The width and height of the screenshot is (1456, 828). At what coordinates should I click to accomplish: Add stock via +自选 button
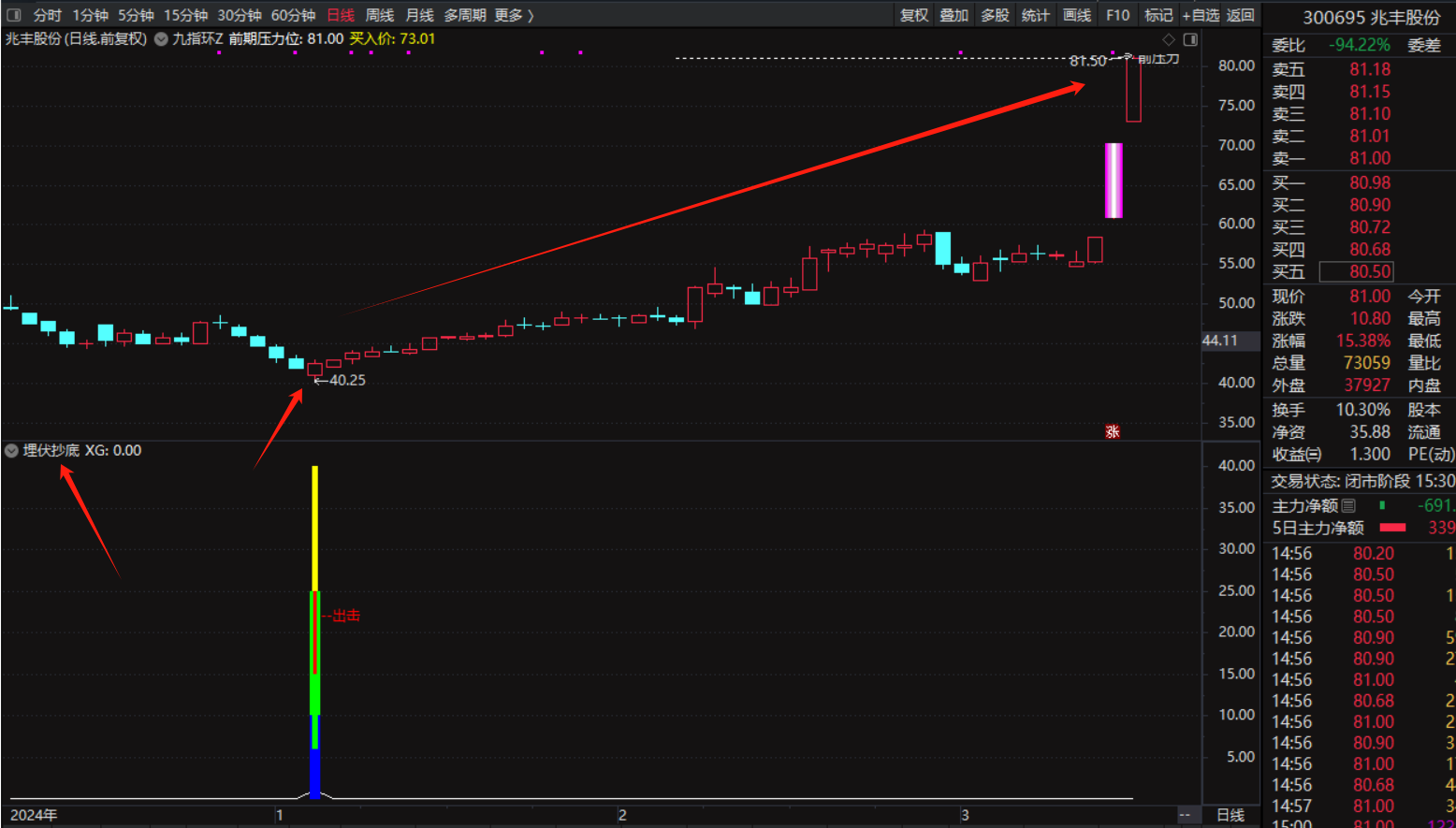point(1201,15)
